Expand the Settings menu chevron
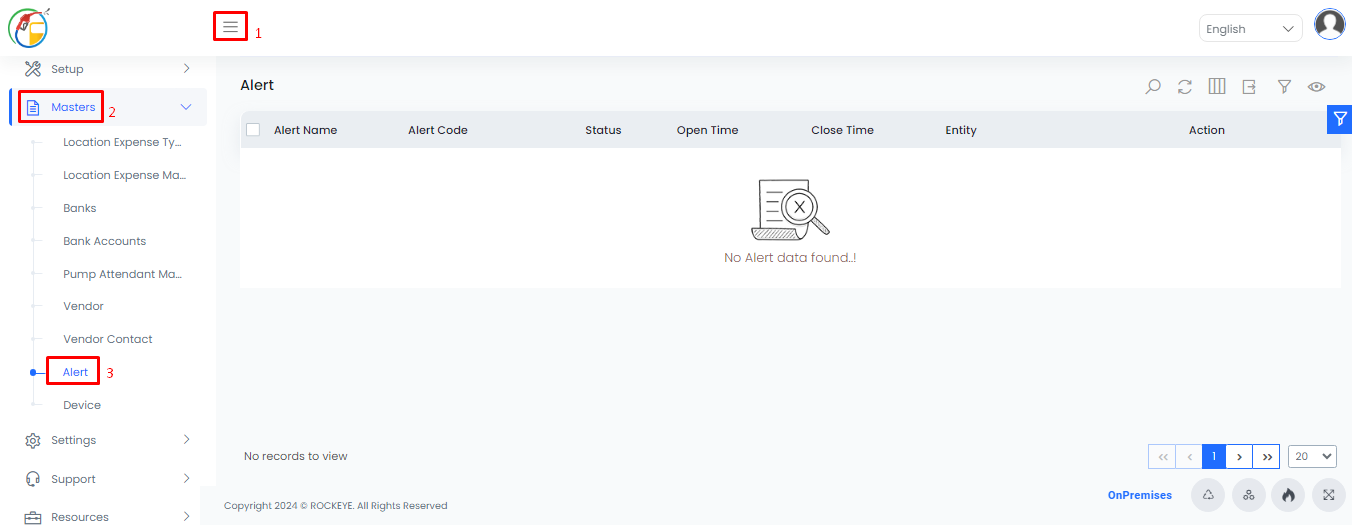 [x=186, y=440]
